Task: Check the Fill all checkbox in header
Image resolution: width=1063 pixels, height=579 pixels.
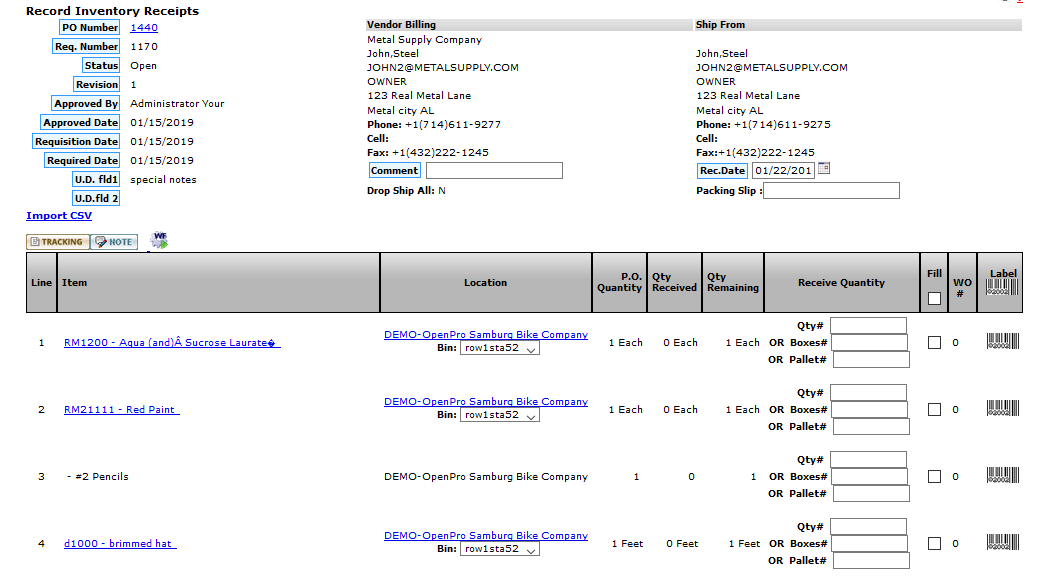Action: coord(934,298)
